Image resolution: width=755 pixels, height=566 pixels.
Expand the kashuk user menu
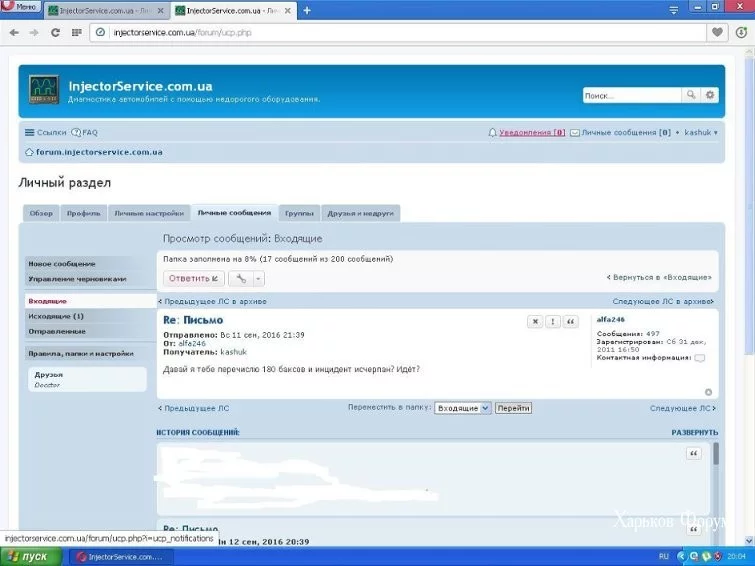[701, 132]
